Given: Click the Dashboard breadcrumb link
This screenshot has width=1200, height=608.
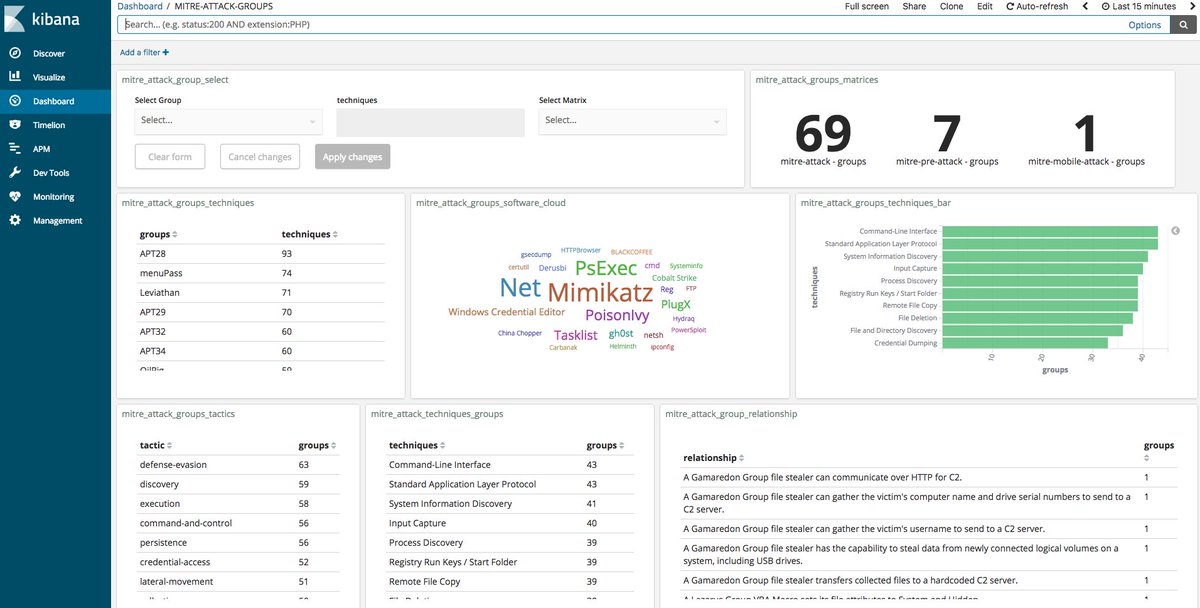Looking at the screenshot, I should 140,6.
